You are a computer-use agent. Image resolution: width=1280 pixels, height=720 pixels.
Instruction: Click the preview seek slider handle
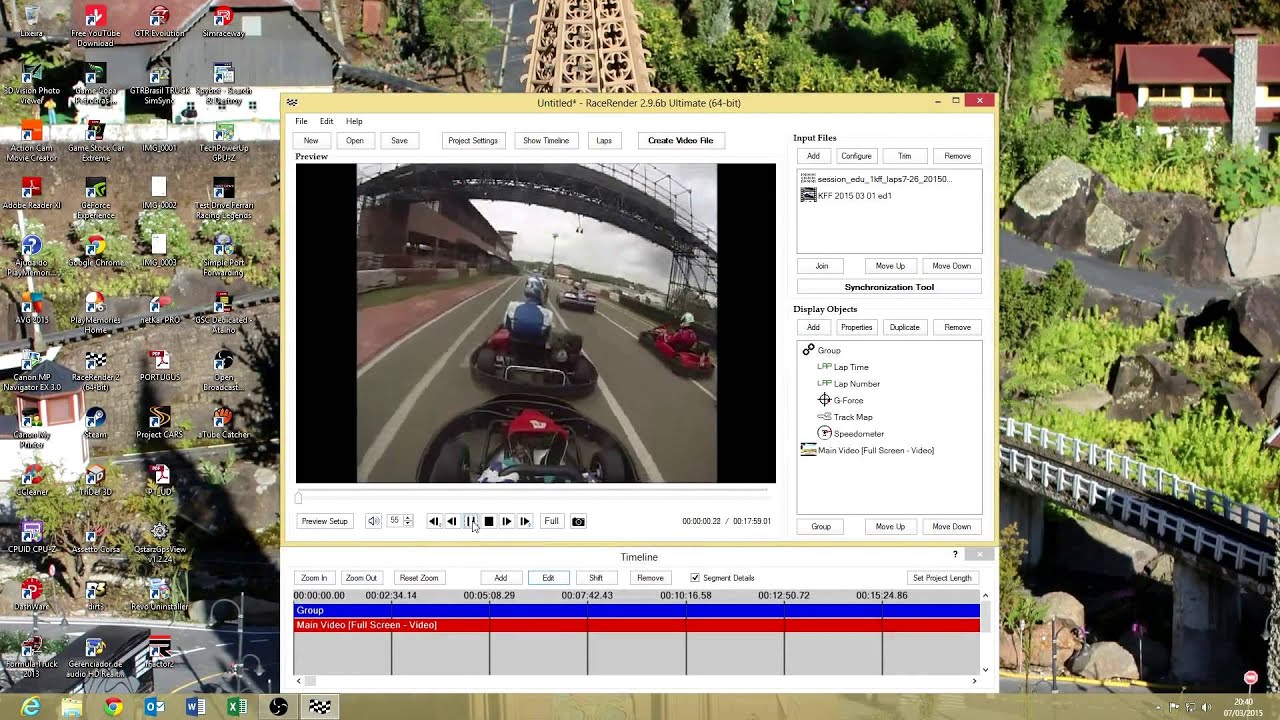pyautogui.click(x=298, y=498)
